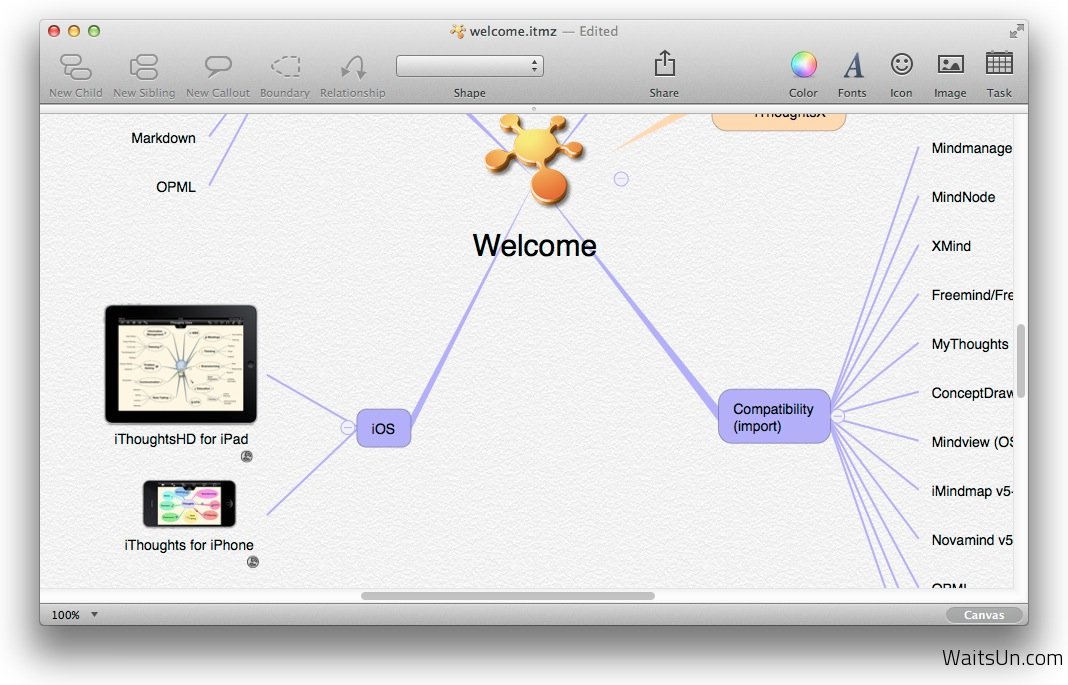Select the Boundary tool icon
The height and width of the screenshot is (685, 1068).
(x=285, y=67)
